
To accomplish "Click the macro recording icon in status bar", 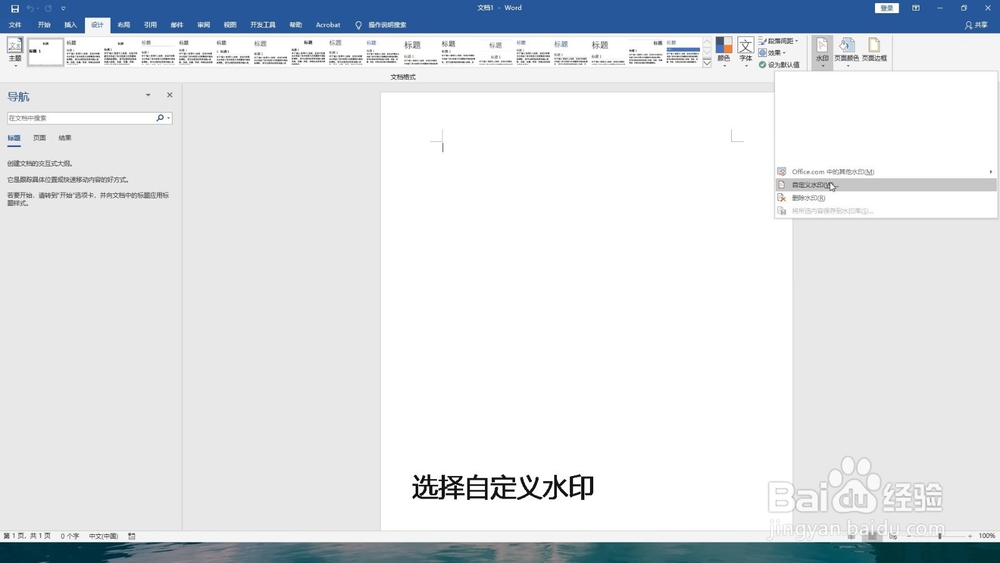I will pos(132,536).
